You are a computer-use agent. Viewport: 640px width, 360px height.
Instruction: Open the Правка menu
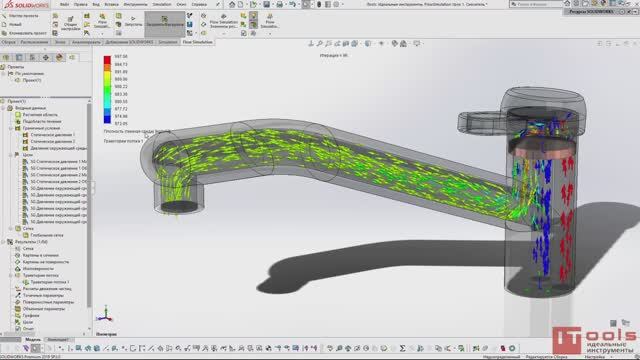click(80, 4)
